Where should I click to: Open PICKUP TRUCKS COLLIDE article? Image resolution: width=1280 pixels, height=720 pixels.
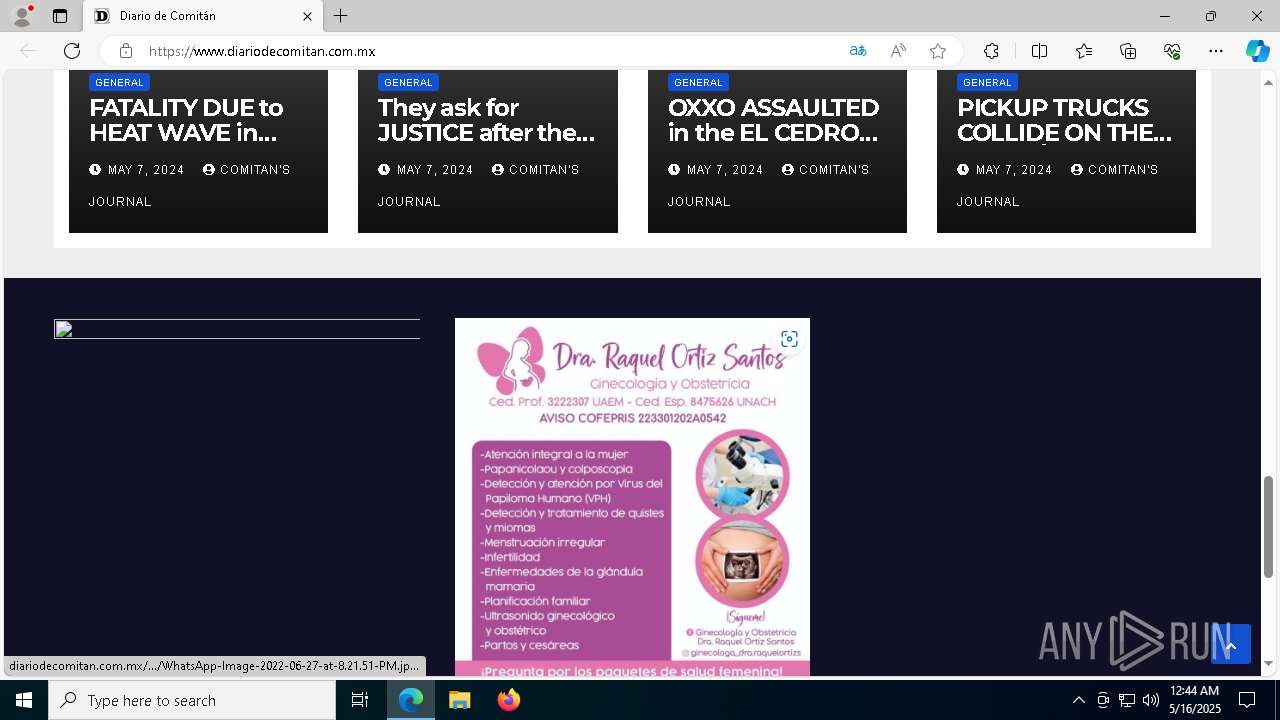click(x=1064, y=120)
